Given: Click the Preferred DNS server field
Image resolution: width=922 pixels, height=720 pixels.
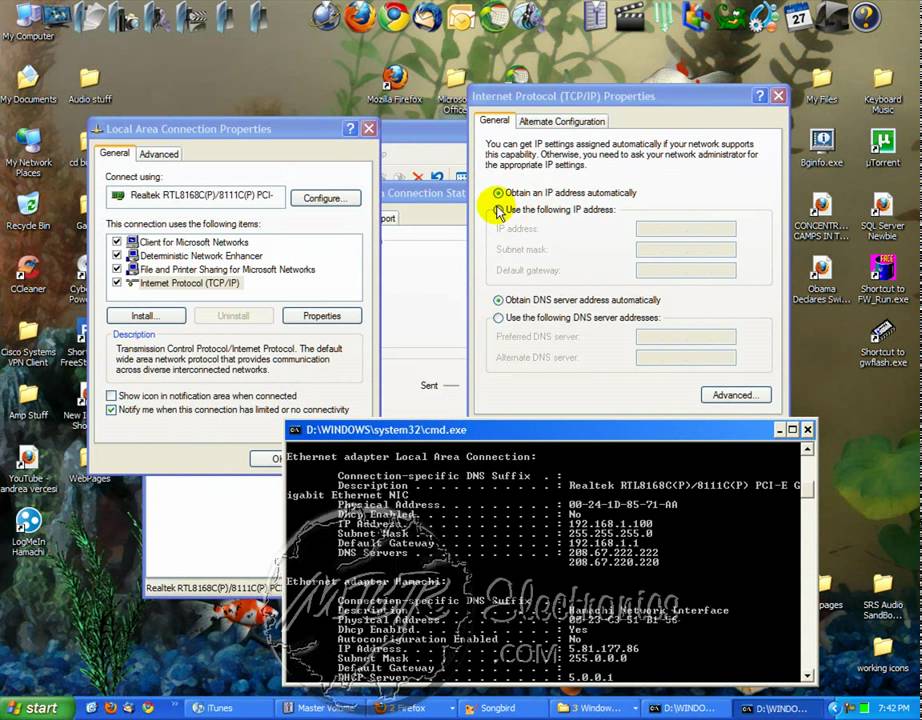Looking at the screenshot, I should [686, 336].
